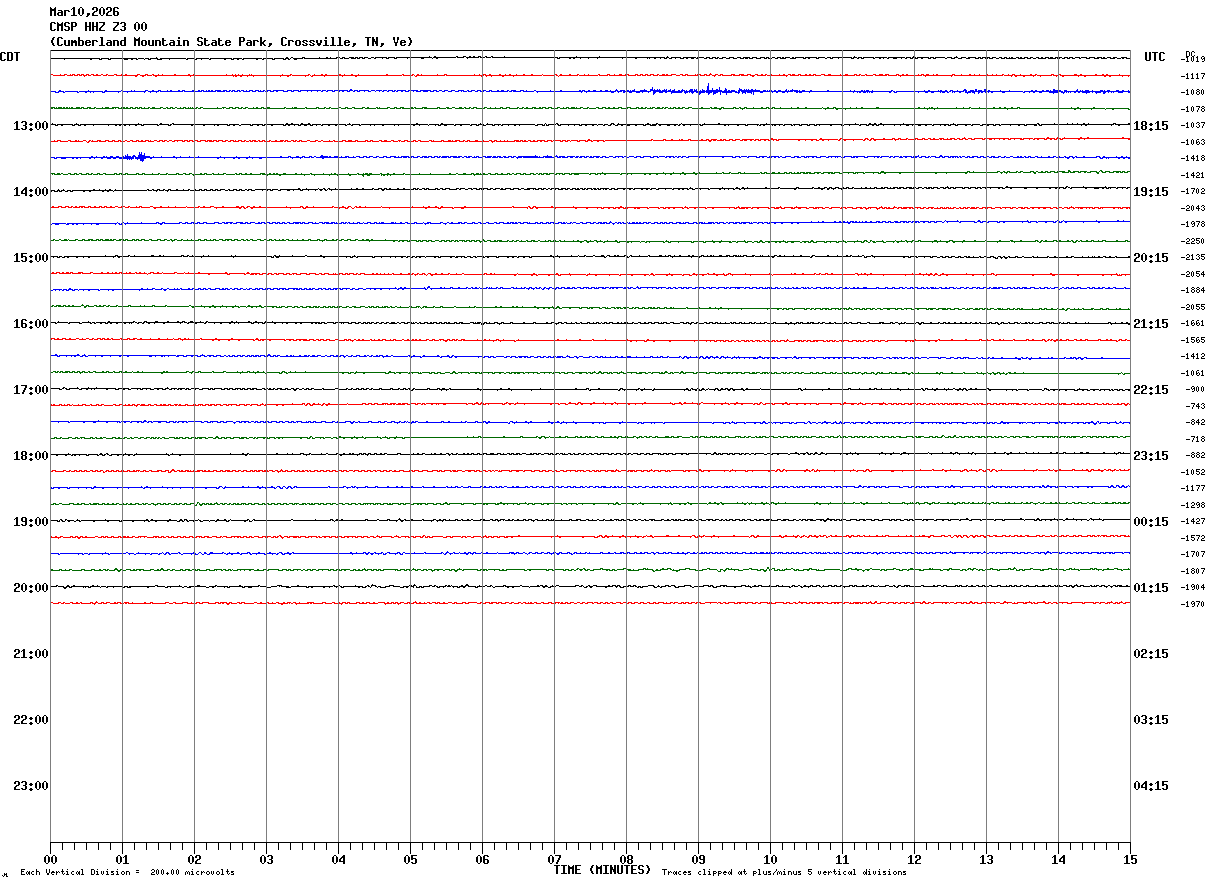
Task: Select the 19:00 CDT hour label
Action: click(x=30, y=522)
